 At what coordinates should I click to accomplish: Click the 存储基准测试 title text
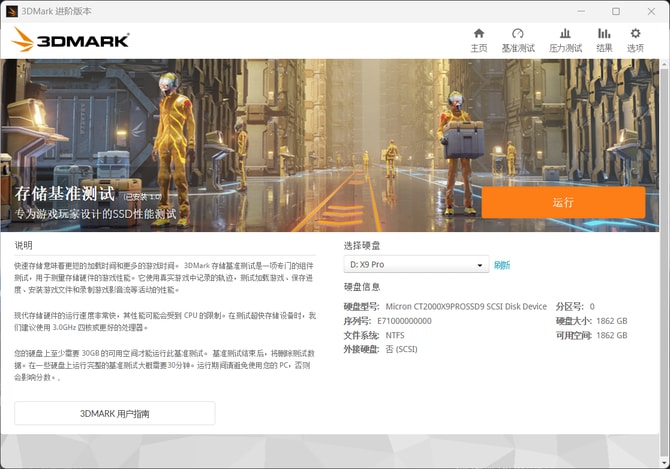[x=65, y=193]
